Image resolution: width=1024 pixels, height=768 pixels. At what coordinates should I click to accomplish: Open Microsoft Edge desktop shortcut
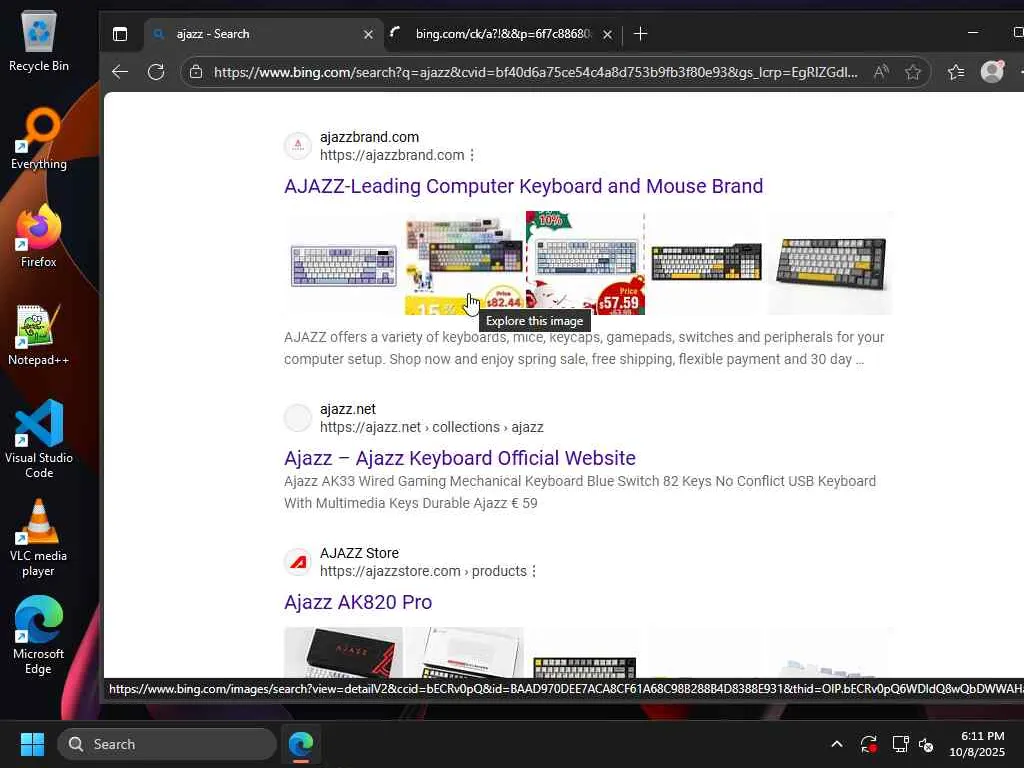tap(39, 635)
